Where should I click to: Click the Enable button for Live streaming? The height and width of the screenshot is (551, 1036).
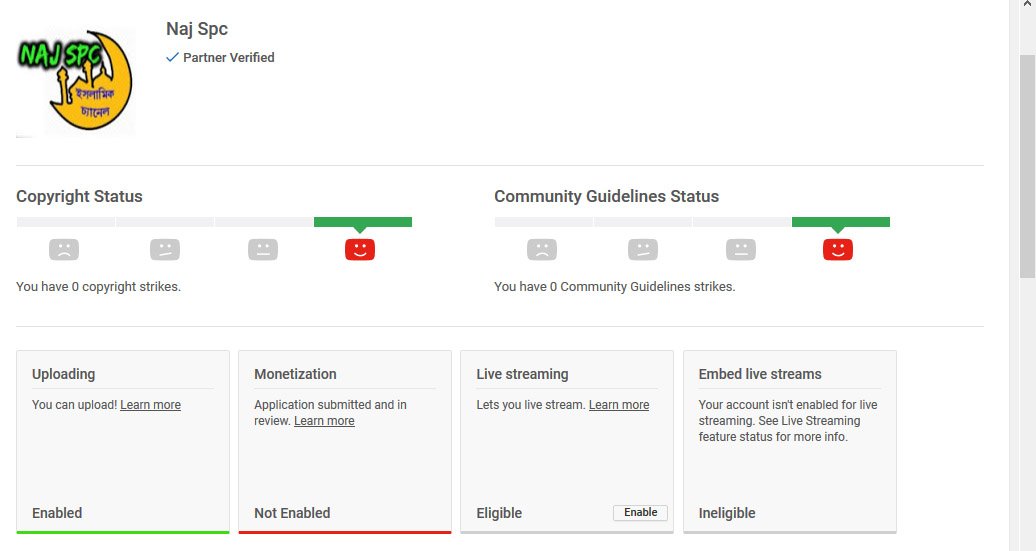tap(640, 513)
